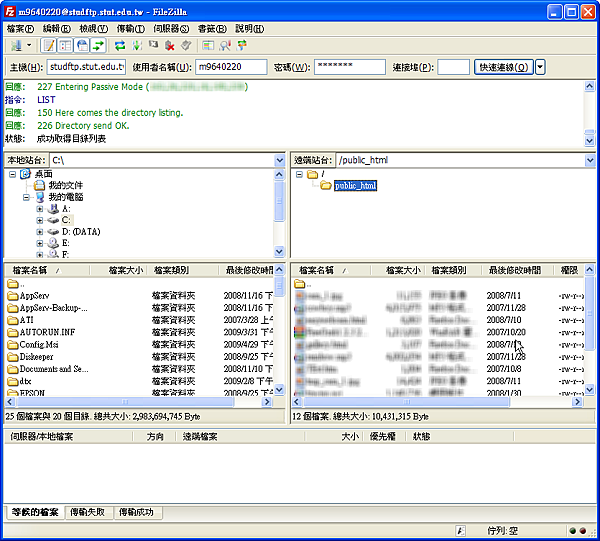The height and width of the screenshot is (541, 600).
Task: Expand the D: (DATA) drive node
Action: [x=39, y=232]
